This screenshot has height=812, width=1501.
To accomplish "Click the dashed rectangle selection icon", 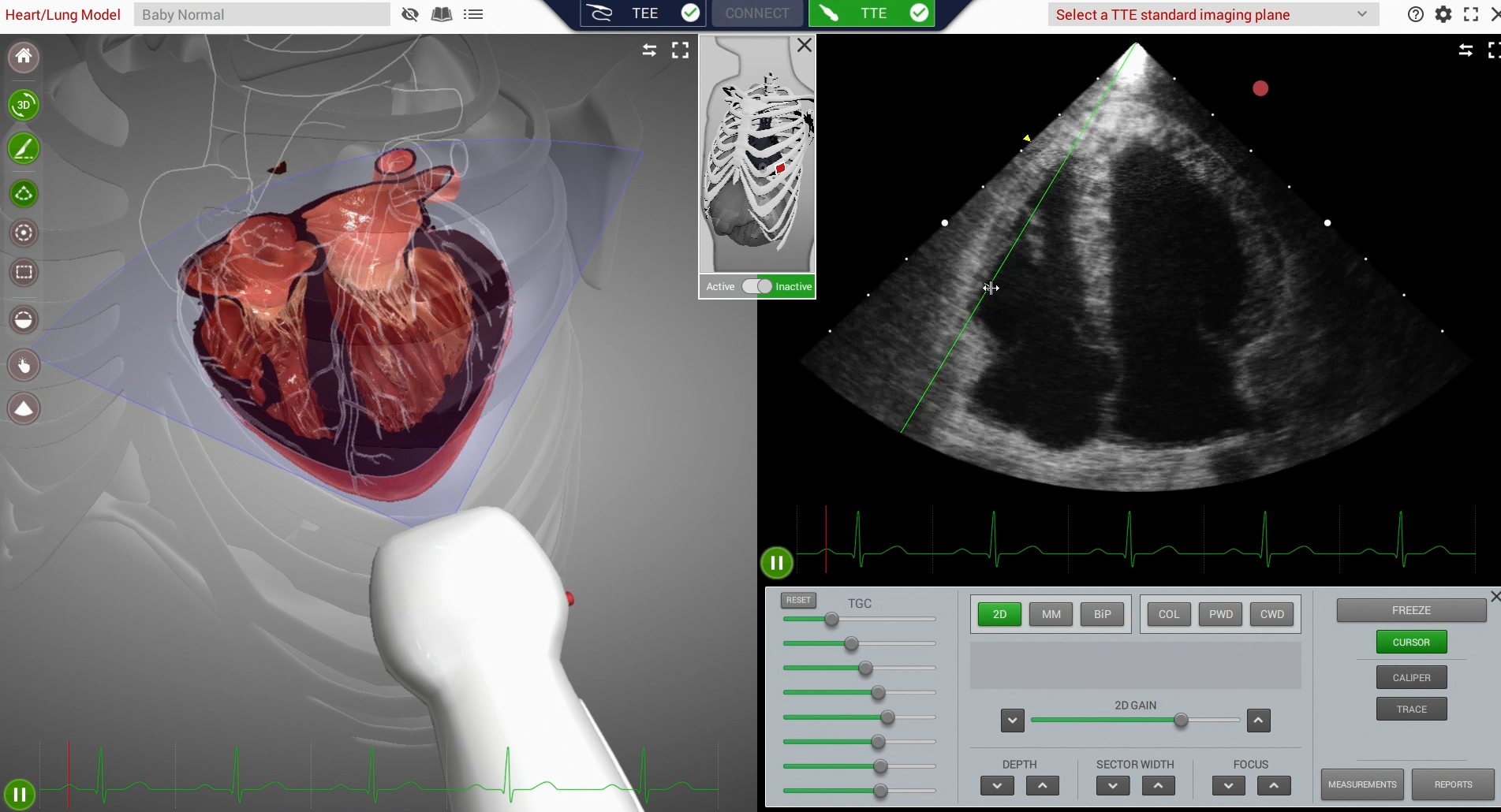I will [24, 273].
